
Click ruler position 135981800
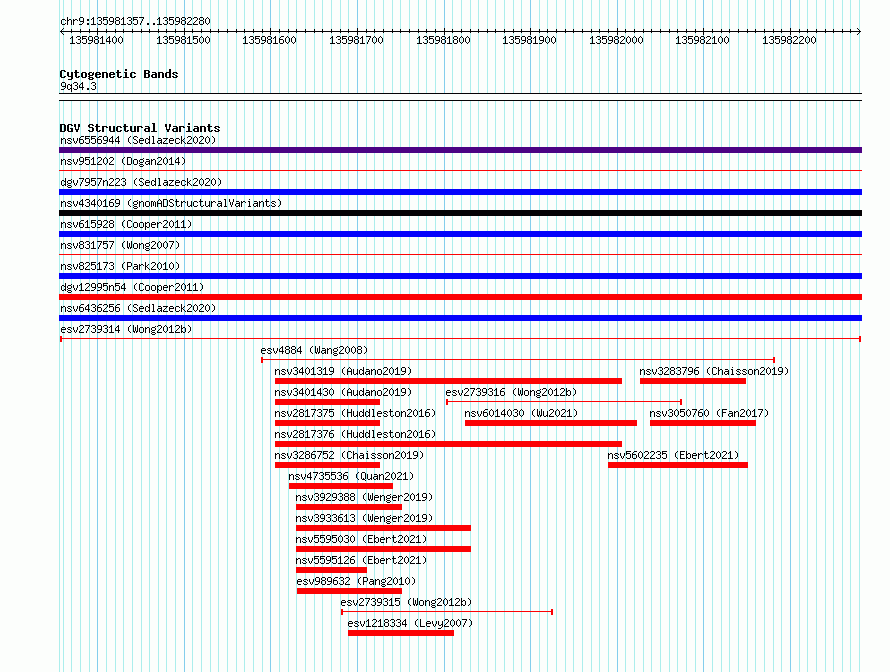(x=443, y=40)
